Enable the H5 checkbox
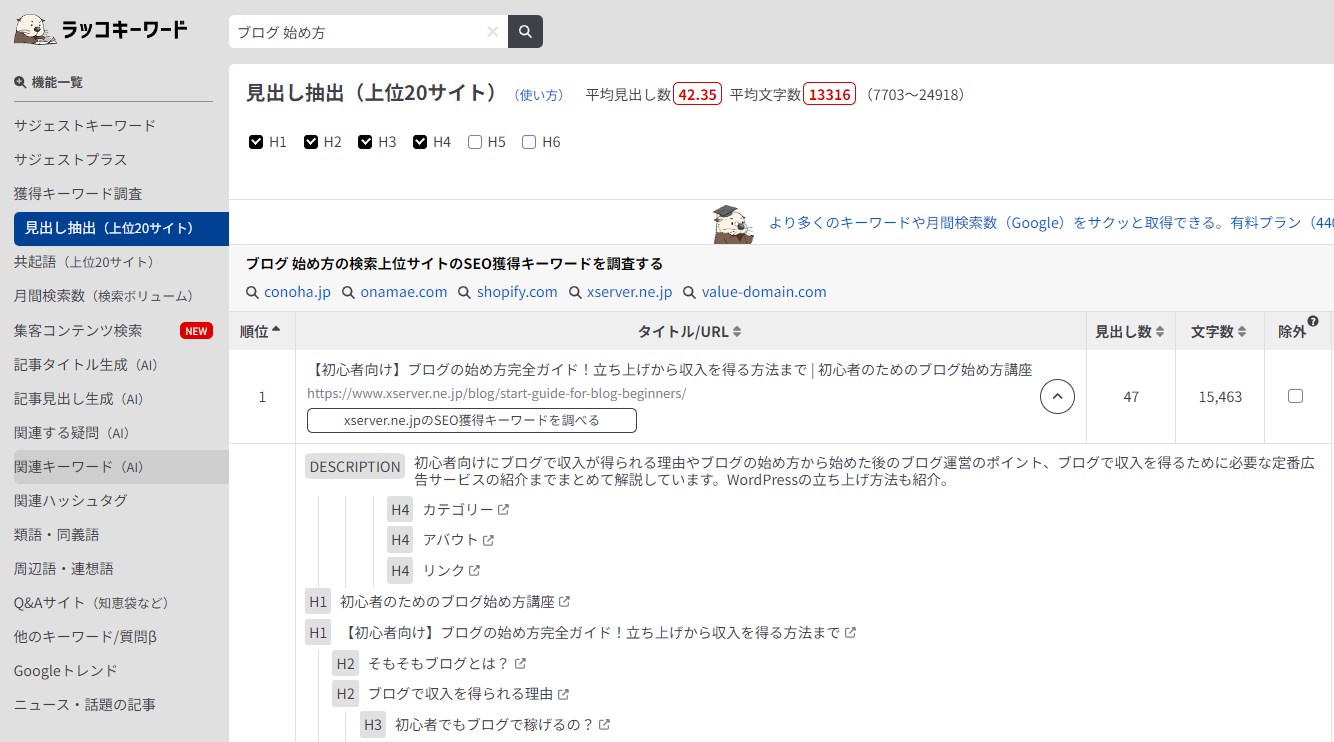This screenshot has height=742, width=1334. [x=475, y=142]
